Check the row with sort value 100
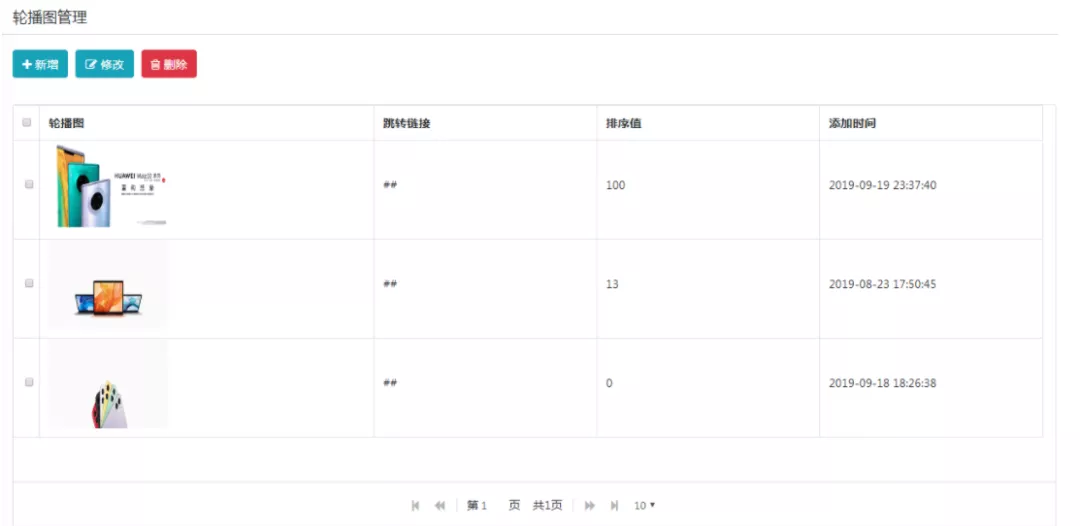Image resolution: width=1080 pixels, height=526 pixels. tap(29, 185)
